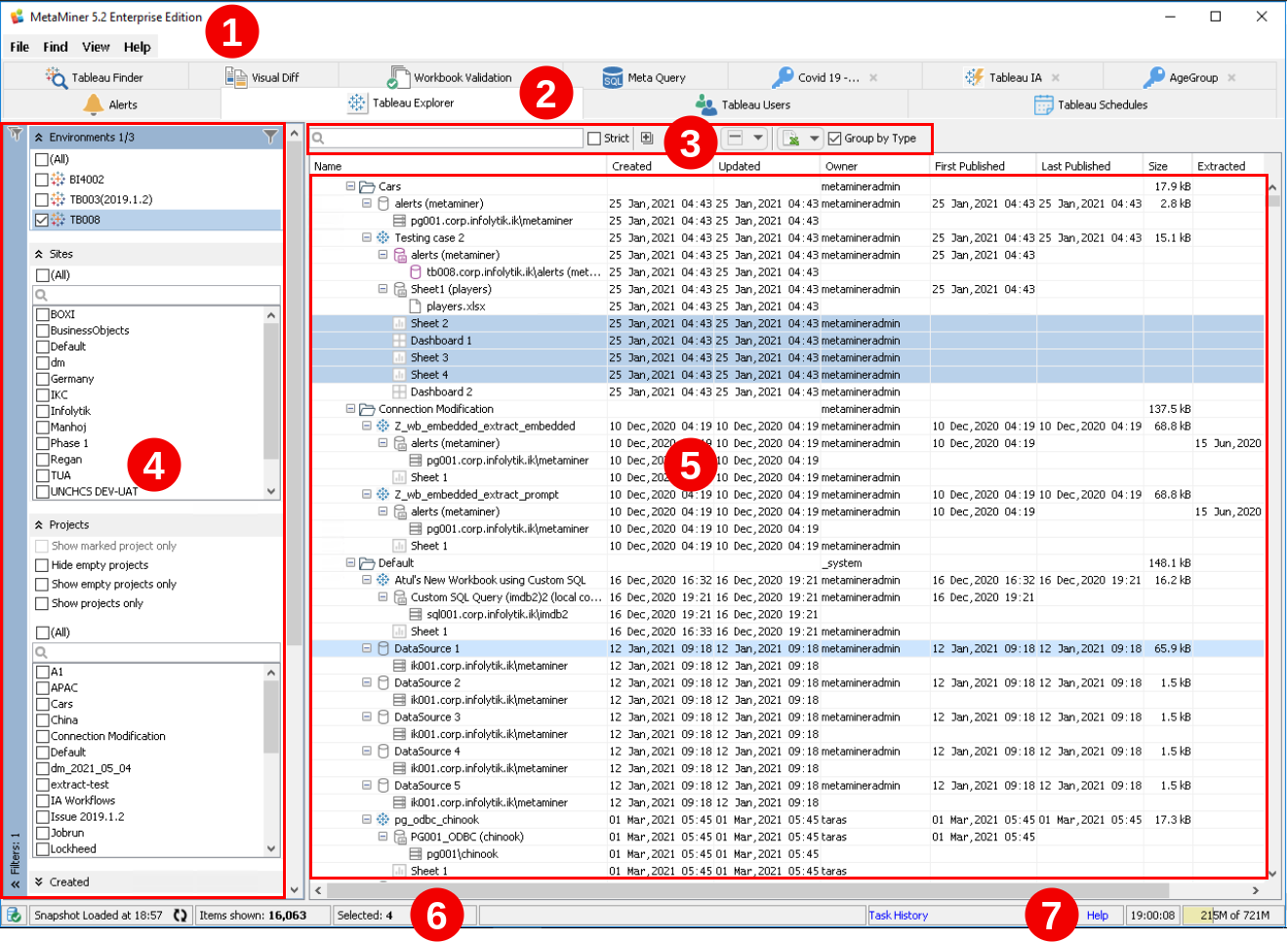Click the Alerts bell icon

click(94, 103)
